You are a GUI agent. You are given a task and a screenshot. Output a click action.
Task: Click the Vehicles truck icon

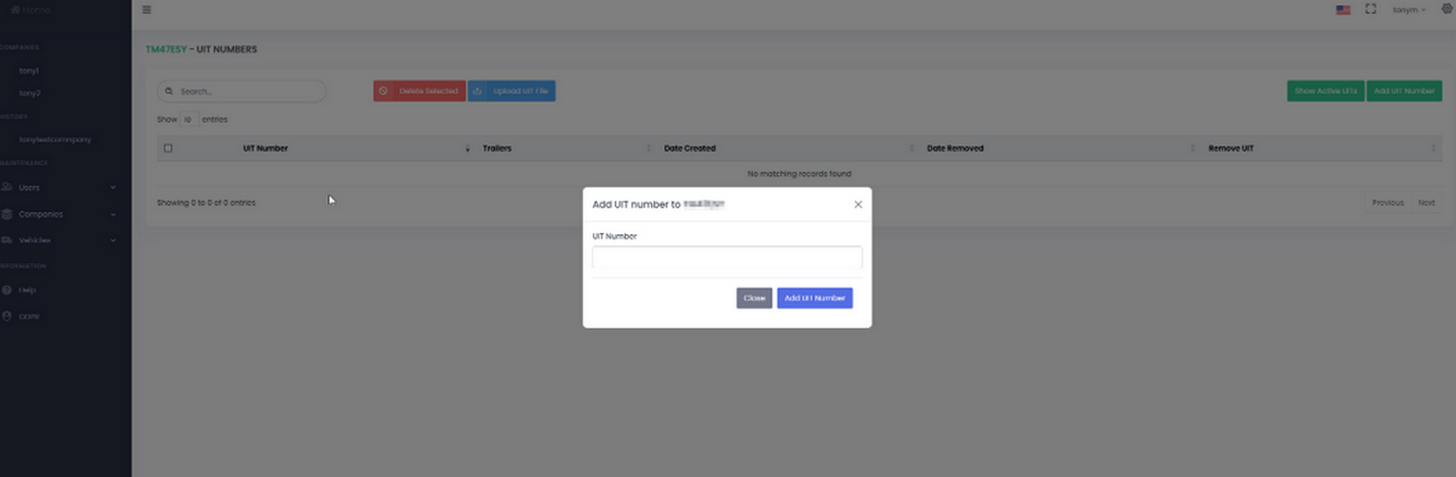click(x=8, y=240)
